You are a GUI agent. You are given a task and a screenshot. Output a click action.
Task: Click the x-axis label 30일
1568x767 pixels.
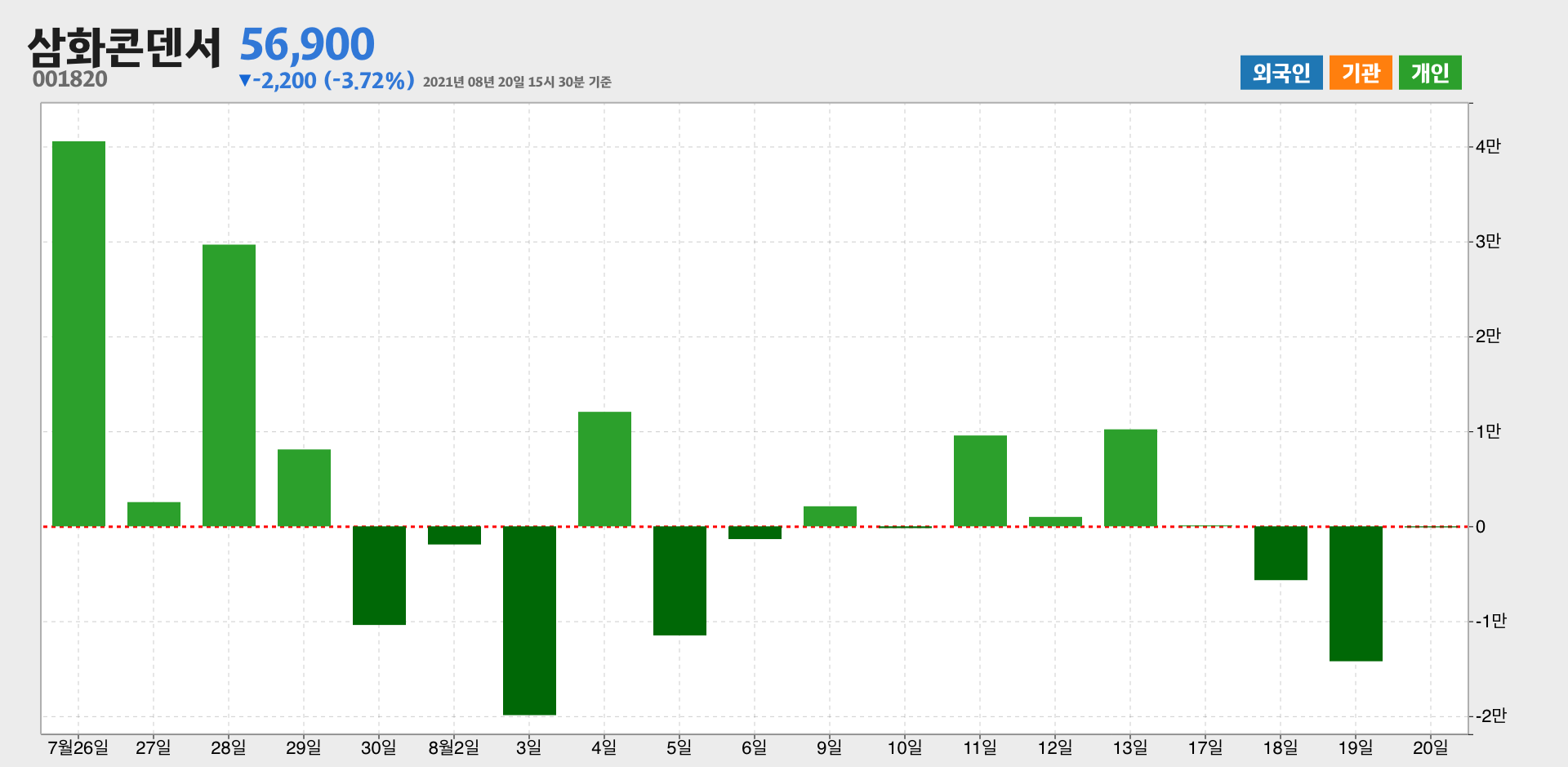click(x=379, y=747)
